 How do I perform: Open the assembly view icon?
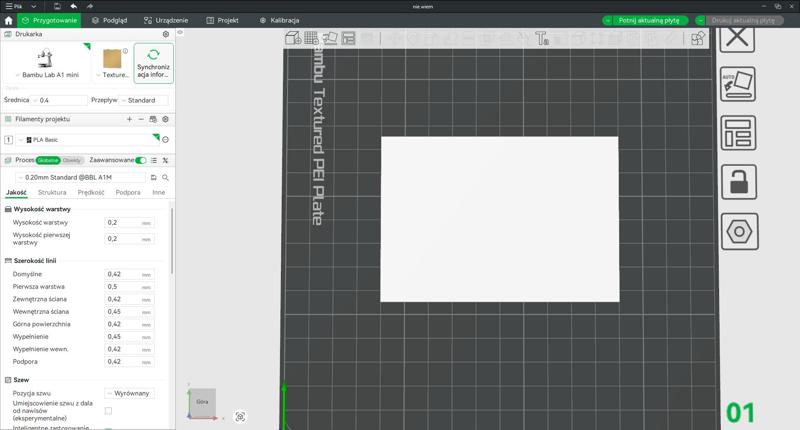[x=697, y=38]
